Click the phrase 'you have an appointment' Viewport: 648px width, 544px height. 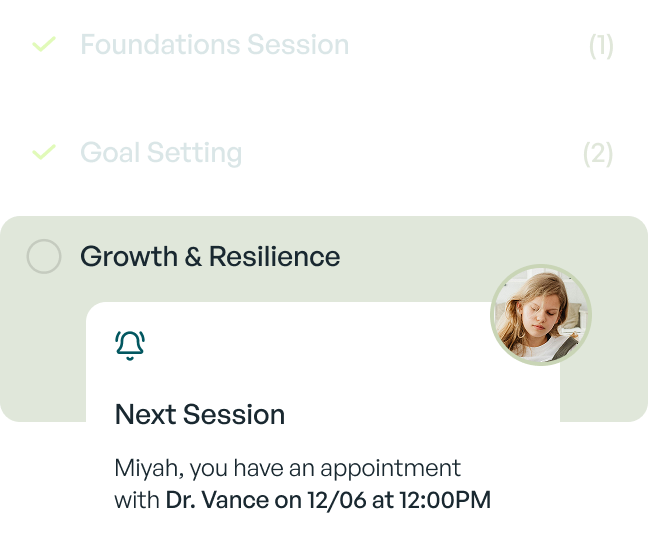pos(325,469)
